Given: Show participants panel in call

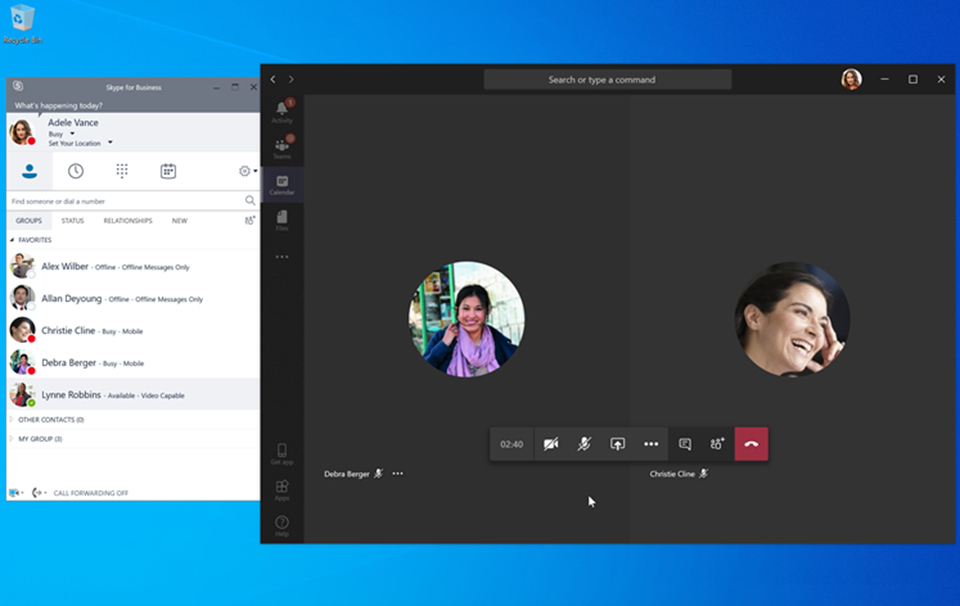Looking at the screenshot, I should (718, 444).
